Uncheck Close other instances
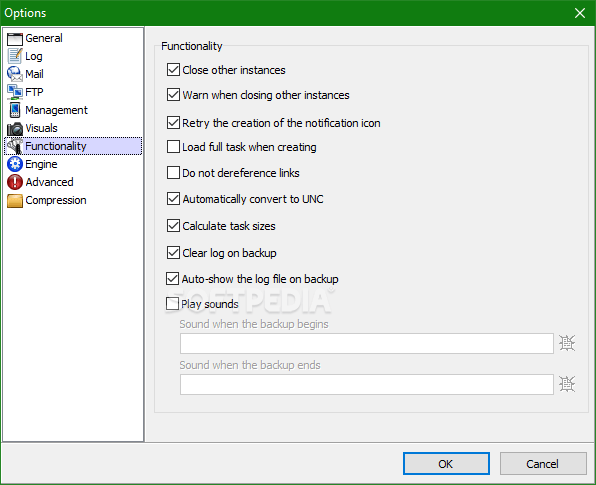 pos(173,70)
